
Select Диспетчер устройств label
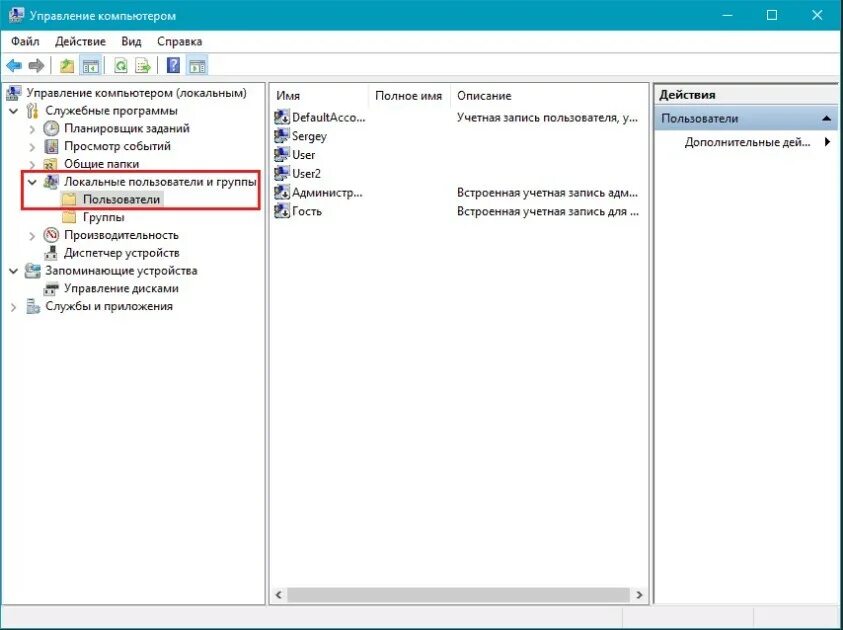(122, 253)
